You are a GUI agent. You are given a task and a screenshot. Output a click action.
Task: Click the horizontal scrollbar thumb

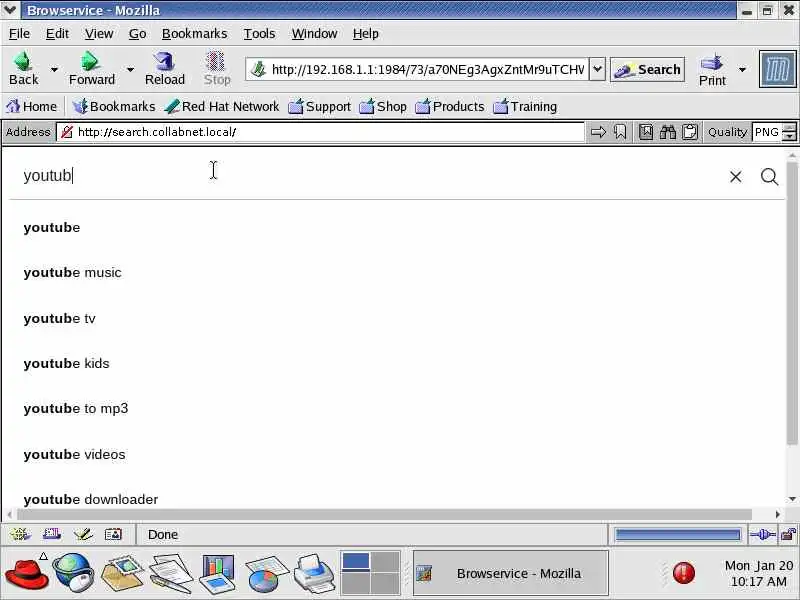tap(384, 514)
